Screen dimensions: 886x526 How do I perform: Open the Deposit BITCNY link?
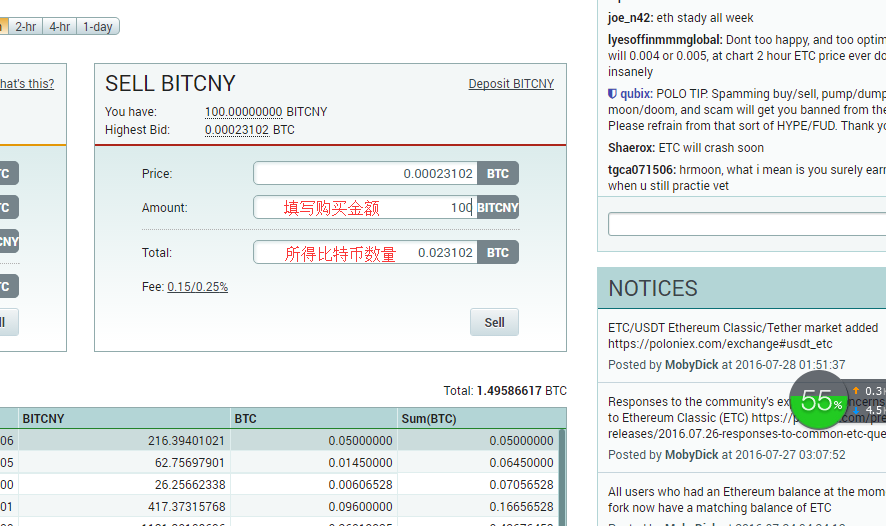[x=511, y=84]
